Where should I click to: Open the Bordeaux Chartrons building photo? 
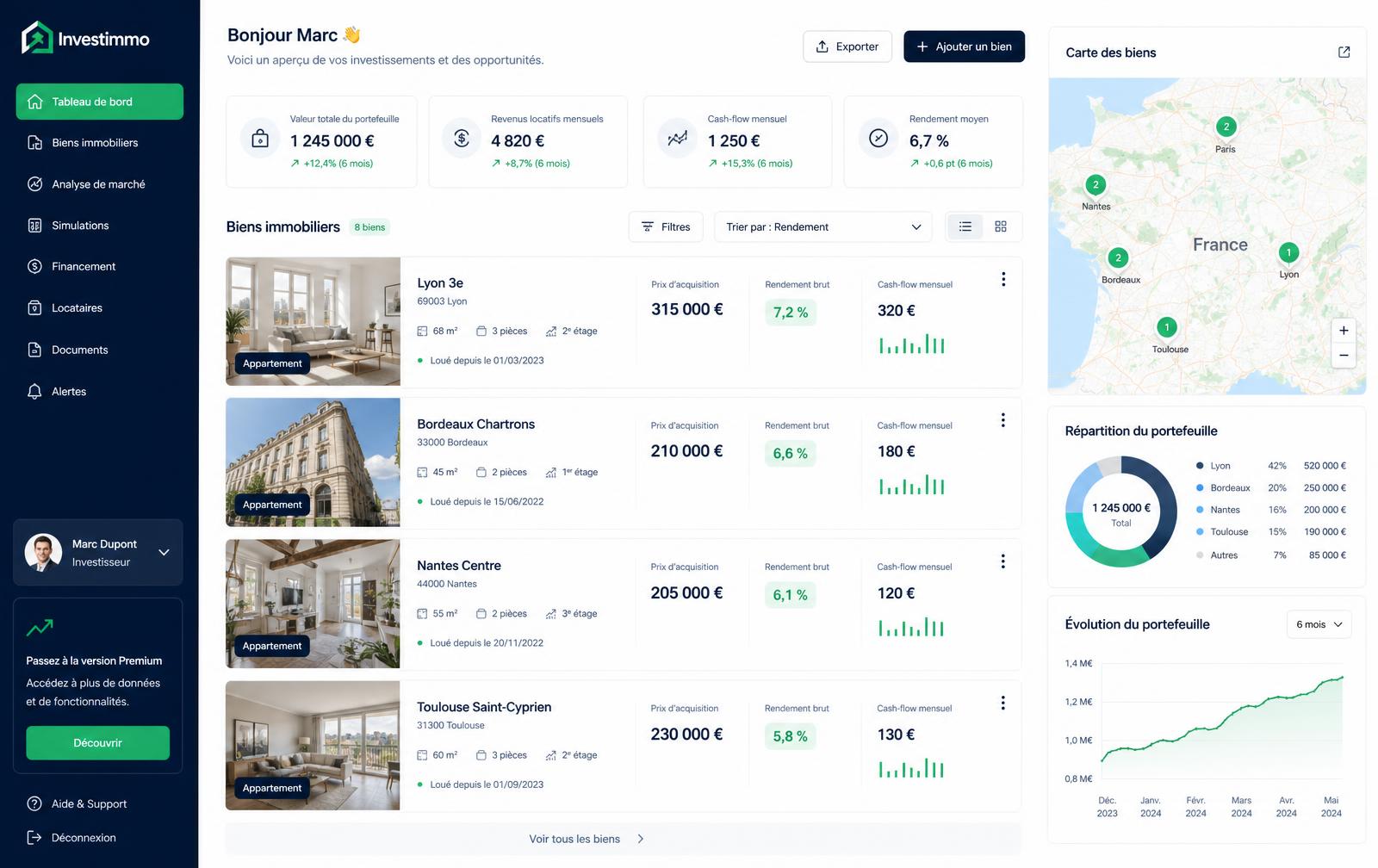(313, 462)
